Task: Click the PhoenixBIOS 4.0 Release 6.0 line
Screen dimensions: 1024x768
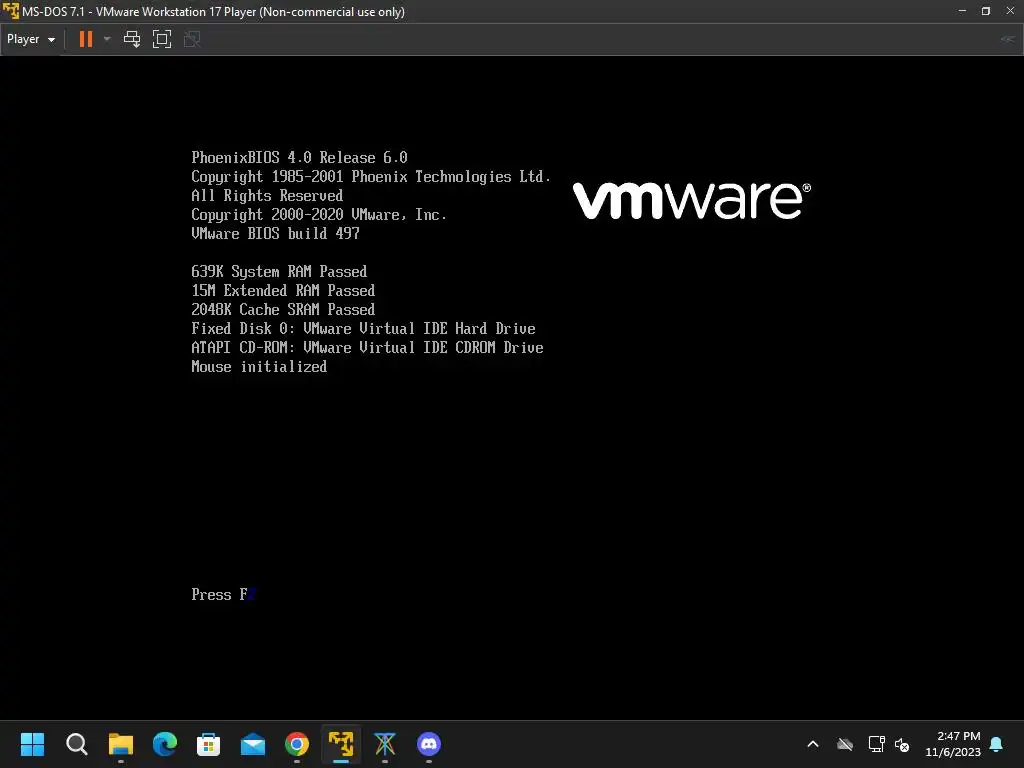Action: [x=299, y=157]
